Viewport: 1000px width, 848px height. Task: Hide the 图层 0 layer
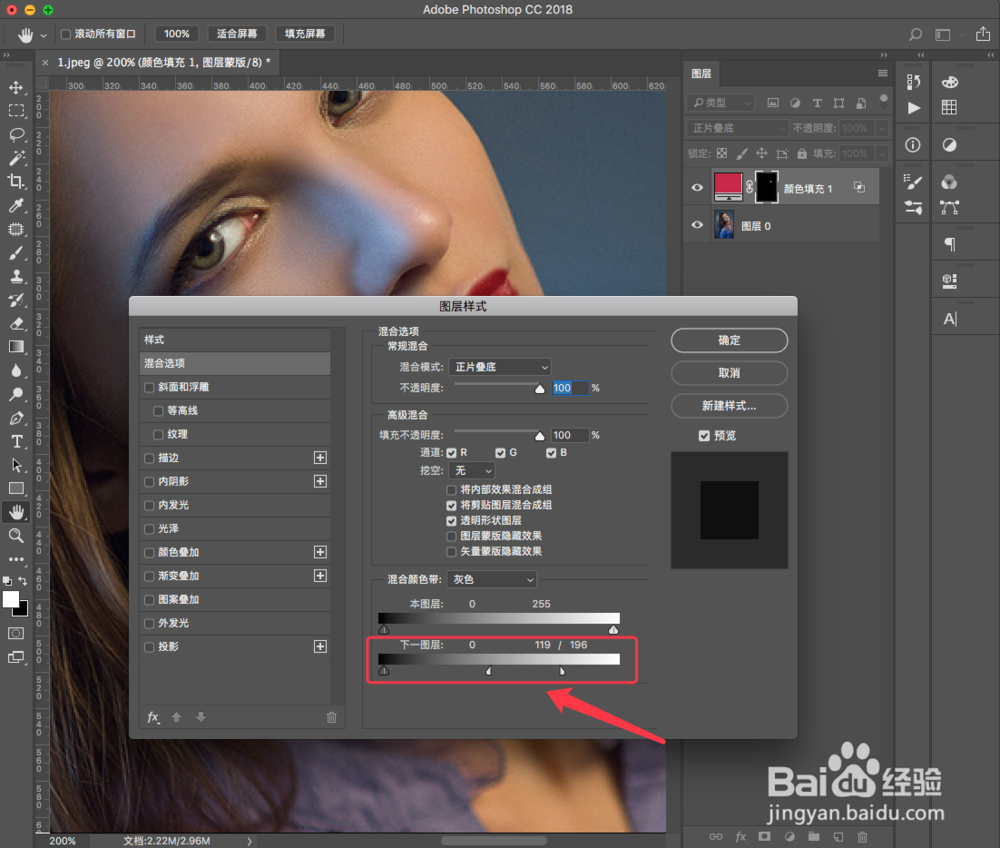coord(697,224)
